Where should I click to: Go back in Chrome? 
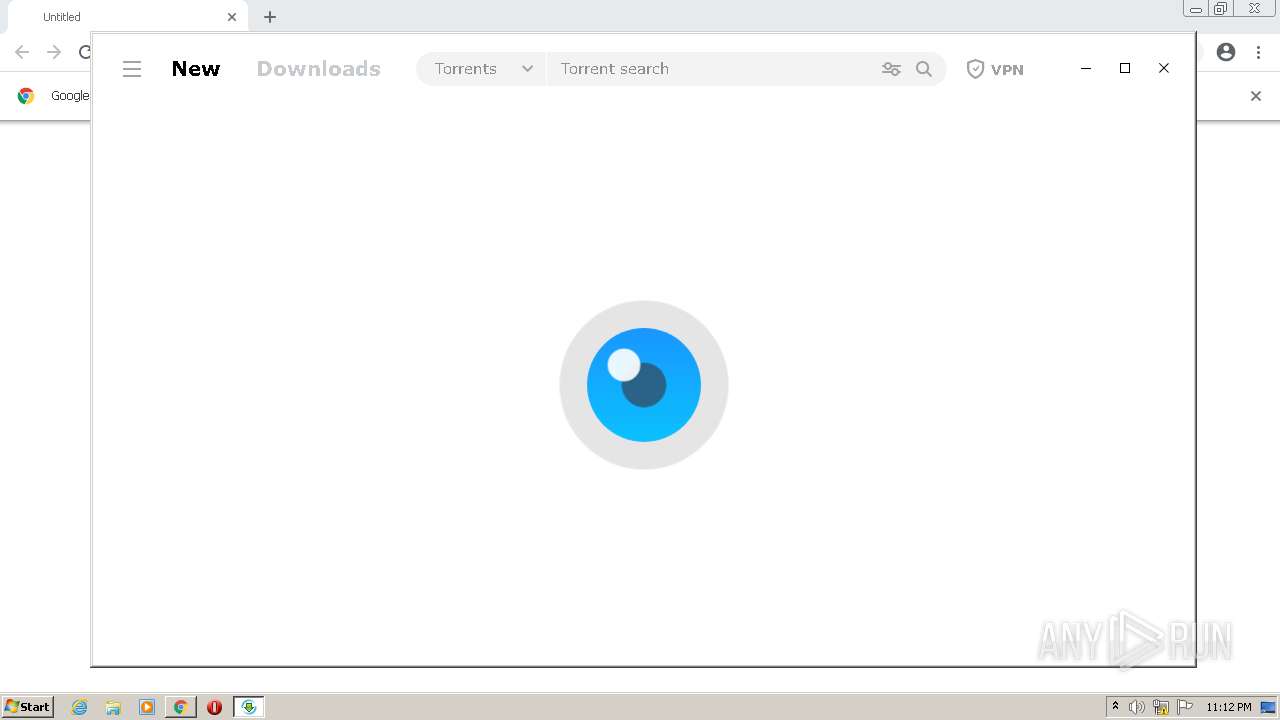tap(22, 52)
